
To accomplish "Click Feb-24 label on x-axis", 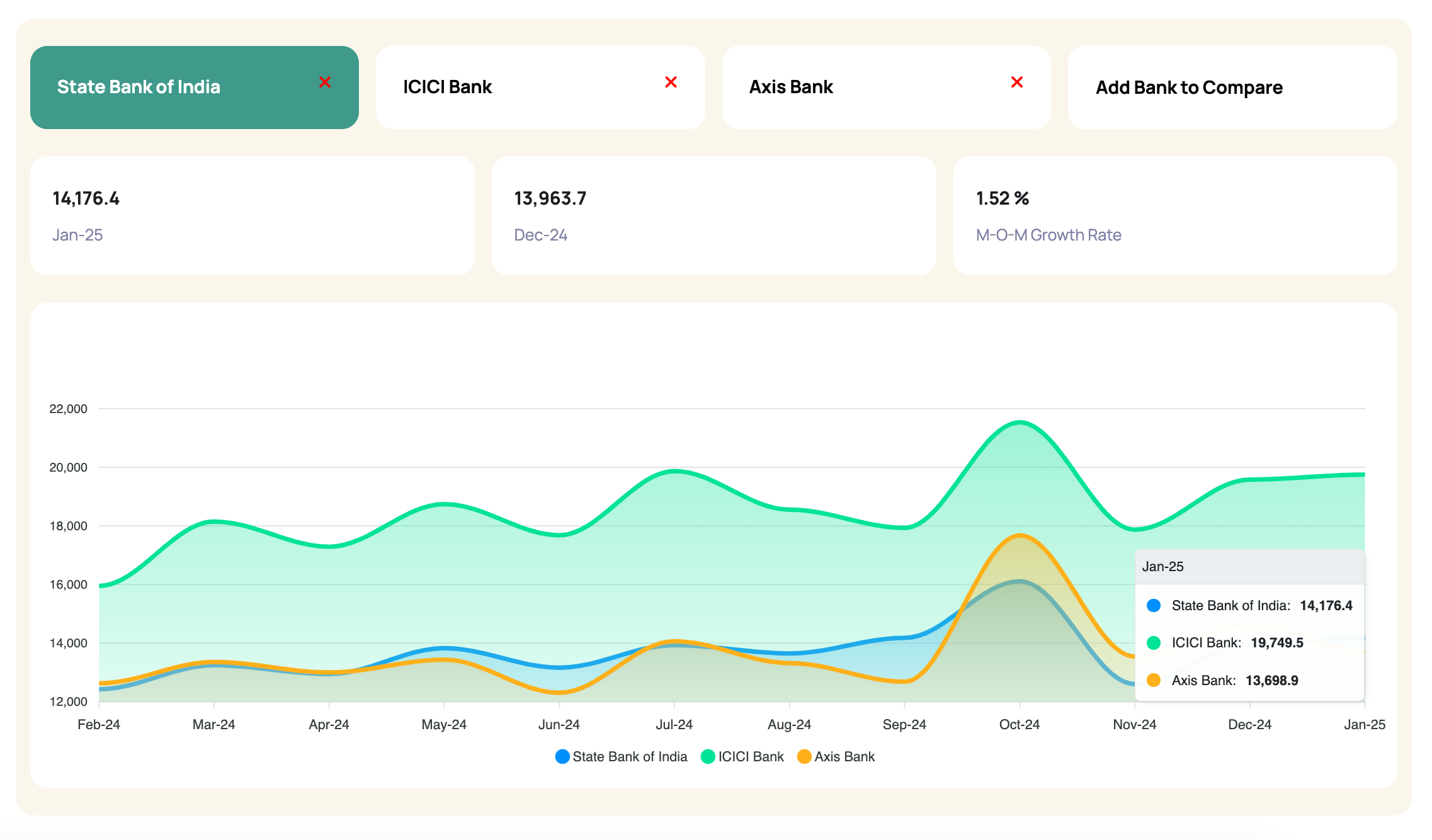I will [99, 724].
